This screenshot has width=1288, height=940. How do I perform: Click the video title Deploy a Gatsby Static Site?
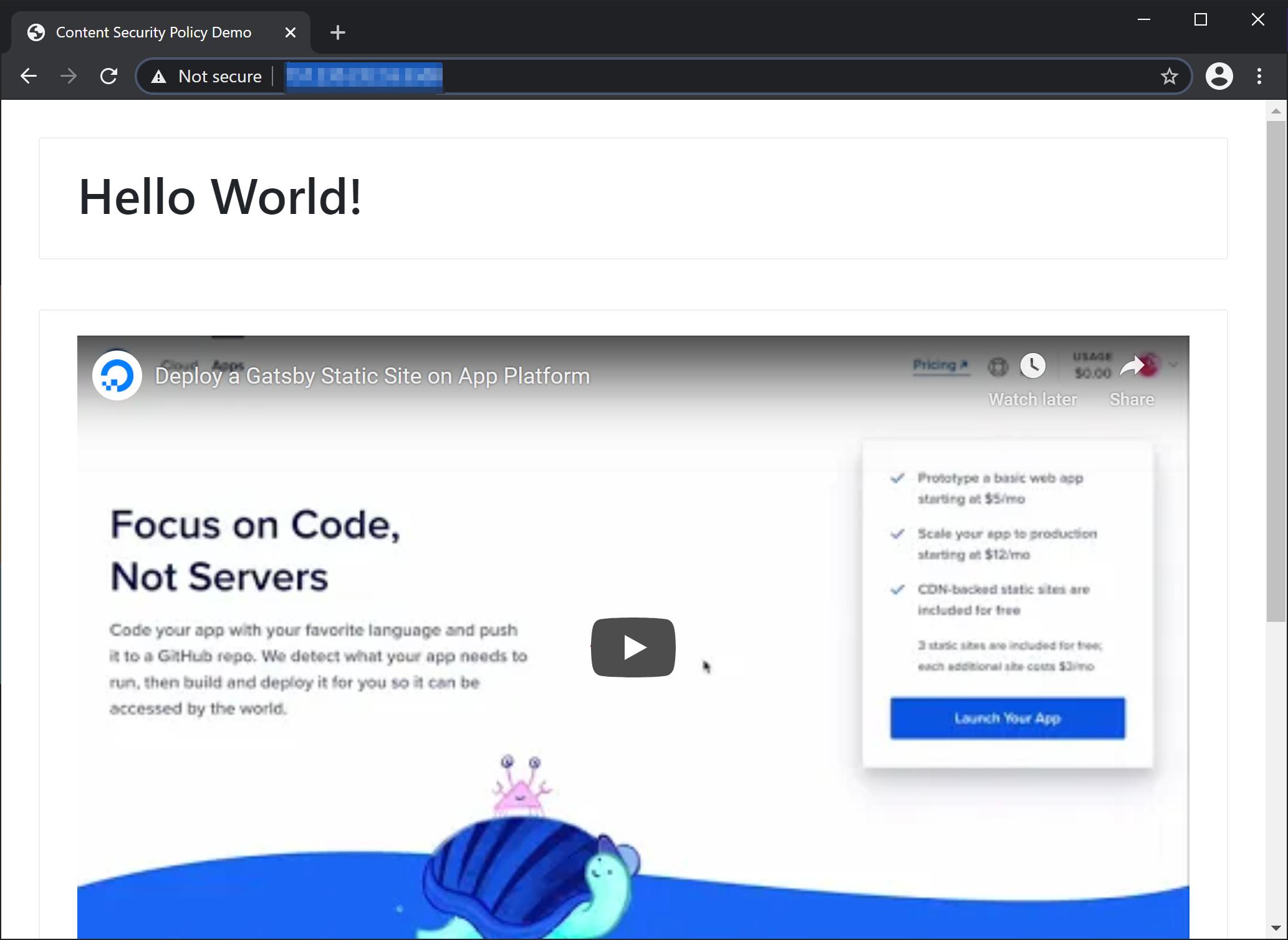pyautogui.click(x=372, y=376)
